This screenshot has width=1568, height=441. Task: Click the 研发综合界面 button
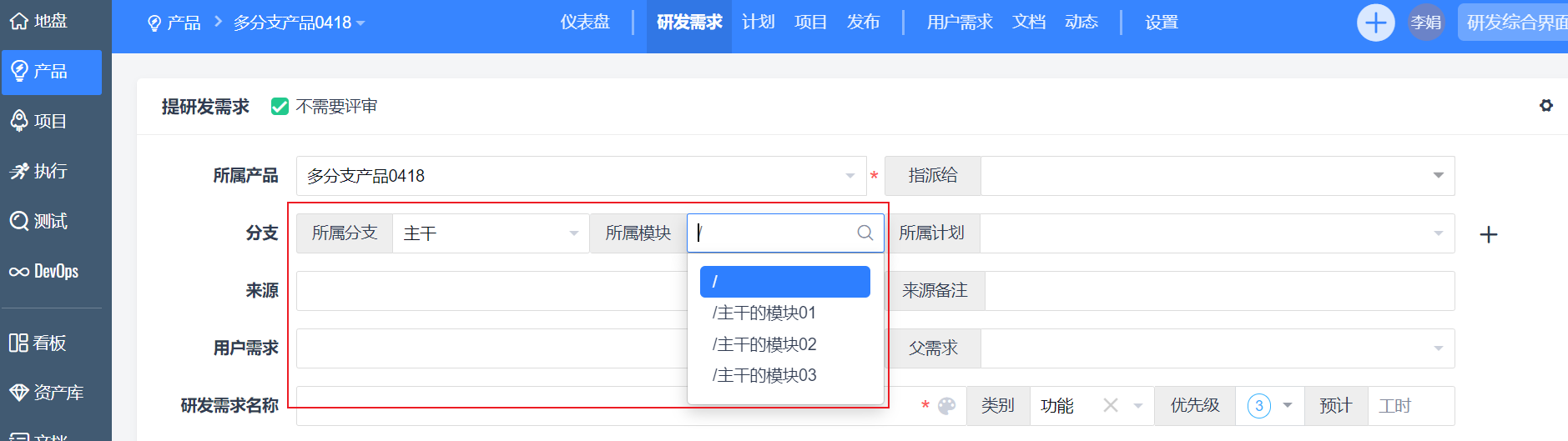tap(1513, 23)
